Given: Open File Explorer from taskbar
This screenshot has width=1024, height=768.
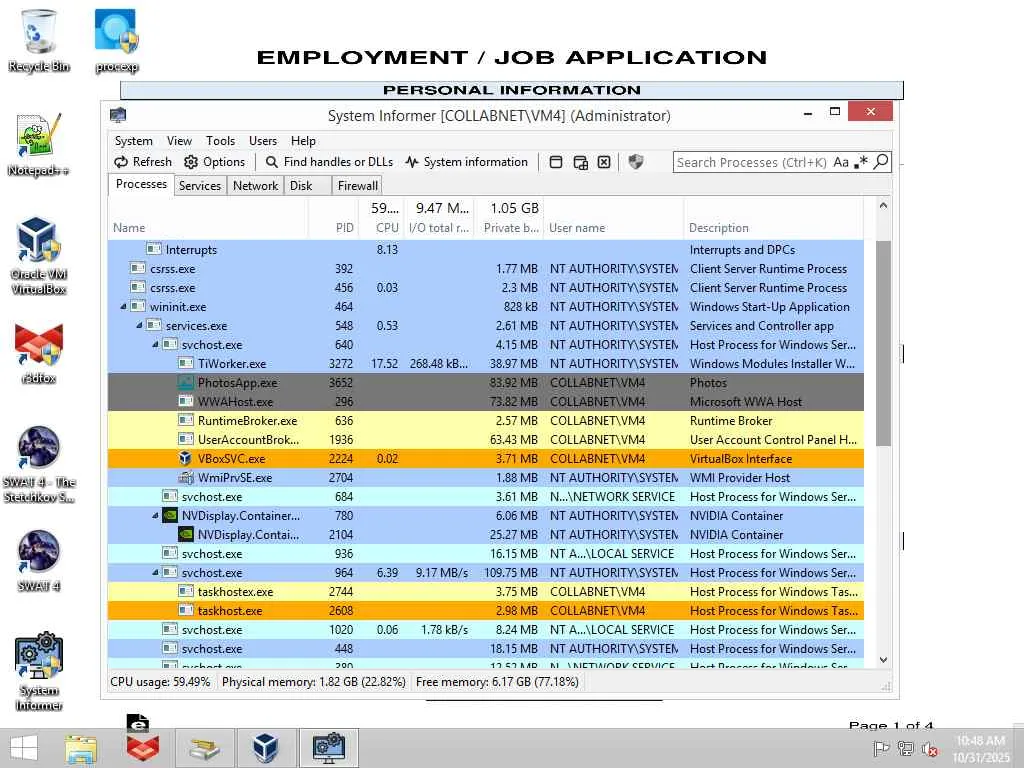Looking at the screenshot, I should click(x=82, y=748).
